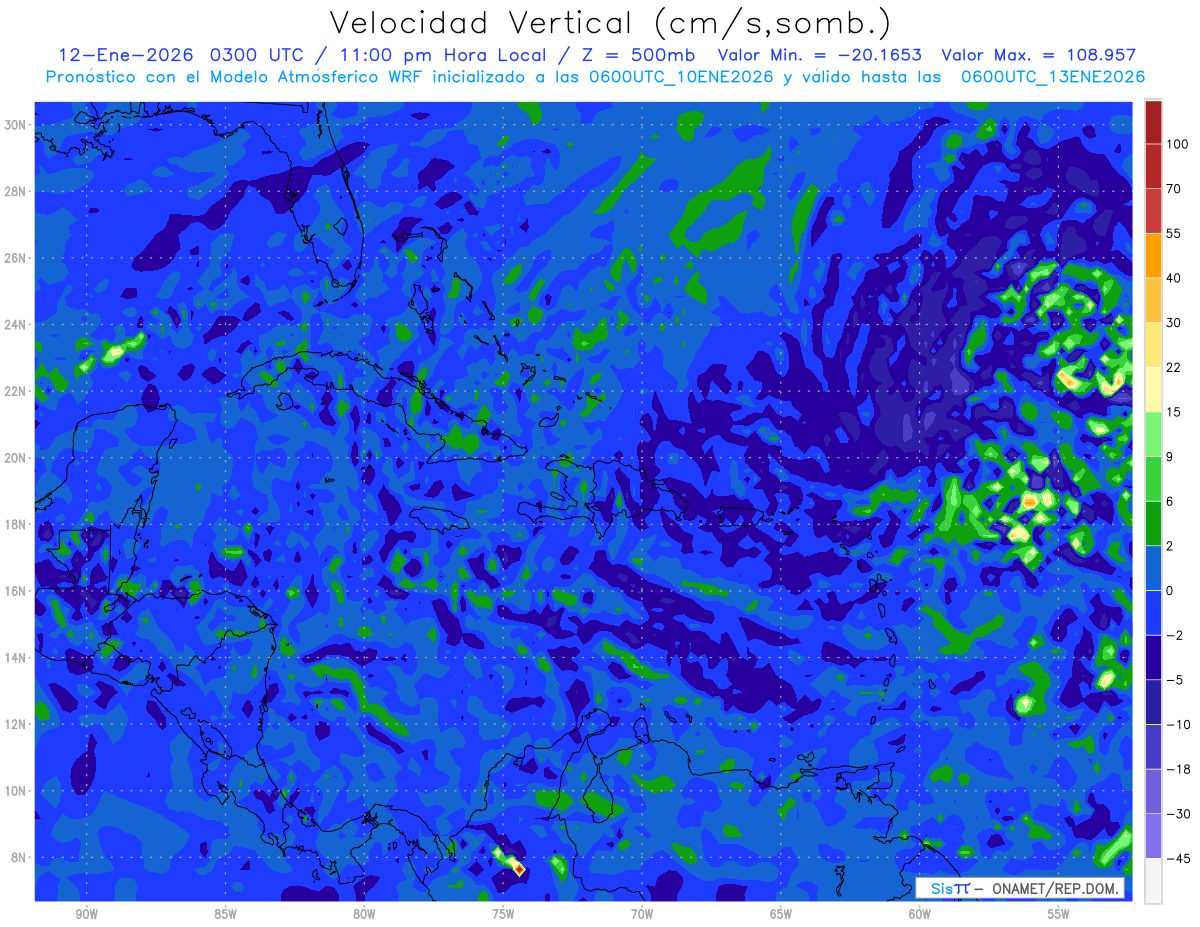Click the 8N latitude axis label
The height and width of the screenshot is (927, 1200).
coord(20,858)
